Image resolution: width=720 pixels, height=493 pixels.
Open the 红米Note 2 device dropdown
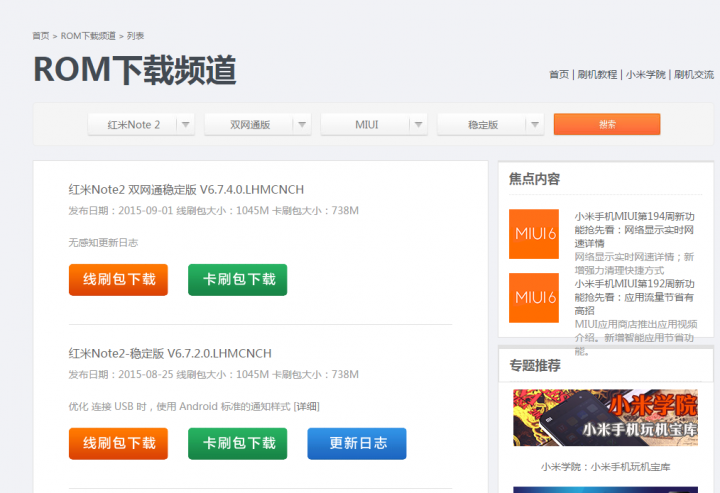tap(141, 124)
